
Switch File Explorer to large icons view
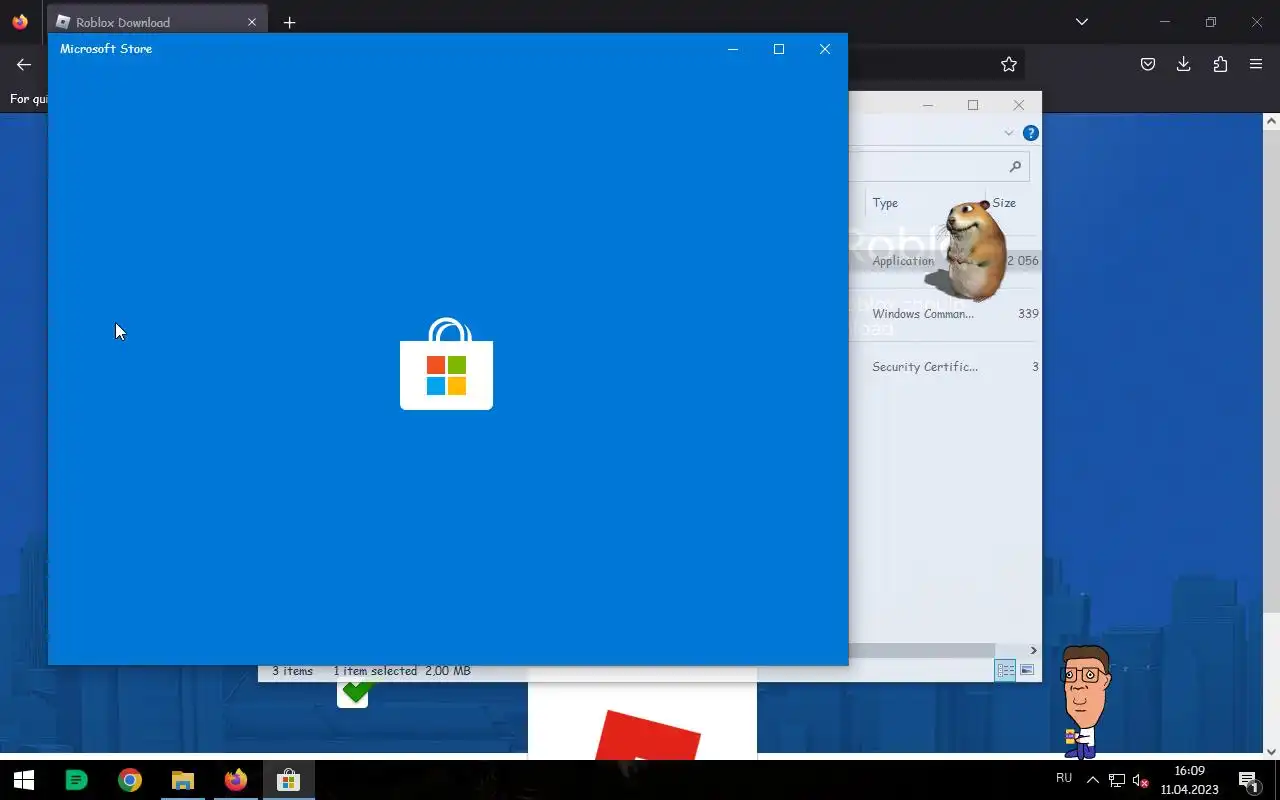click(x=1027, y=670)
